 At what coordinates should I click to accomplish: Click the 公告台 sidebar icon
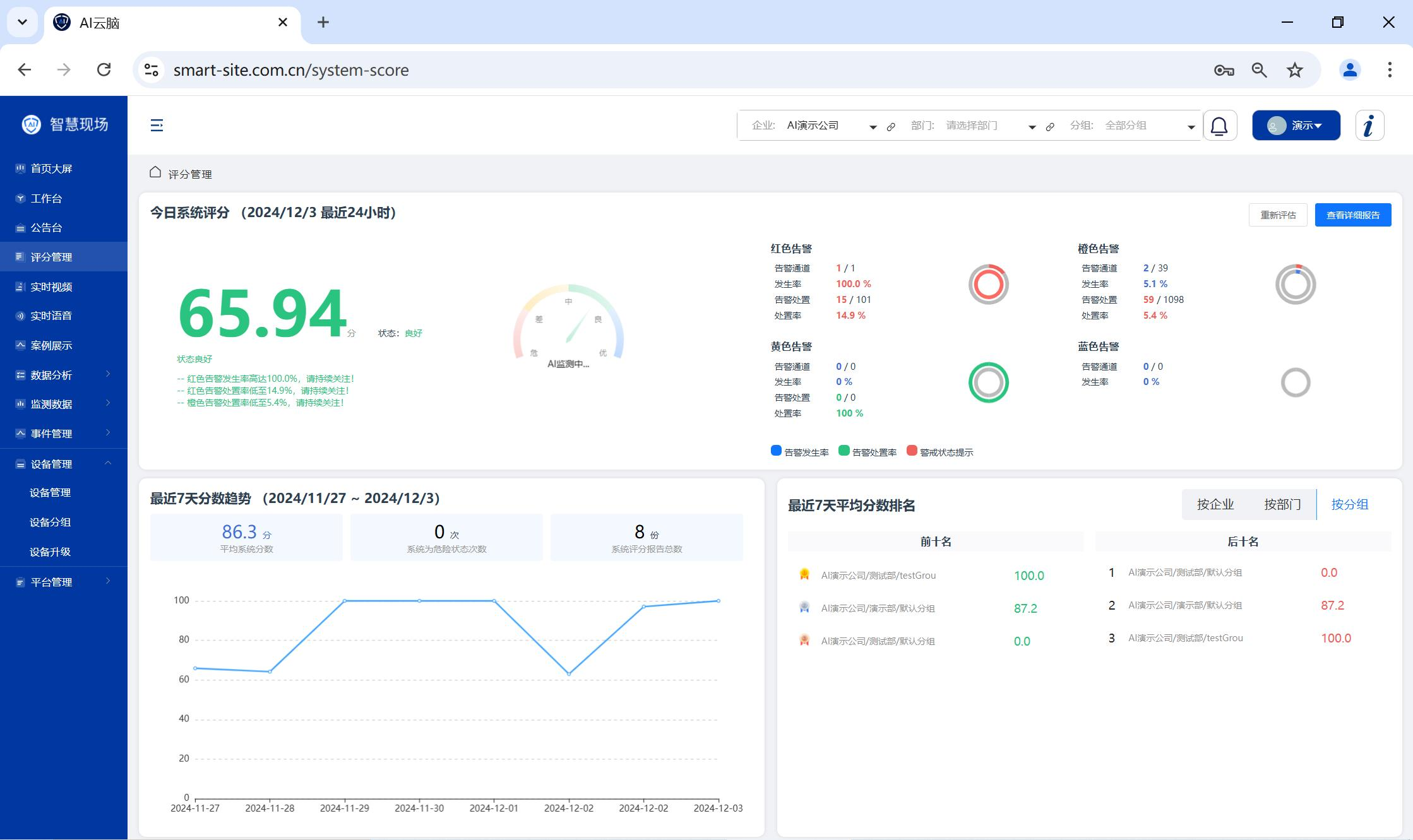click(20, 228)
